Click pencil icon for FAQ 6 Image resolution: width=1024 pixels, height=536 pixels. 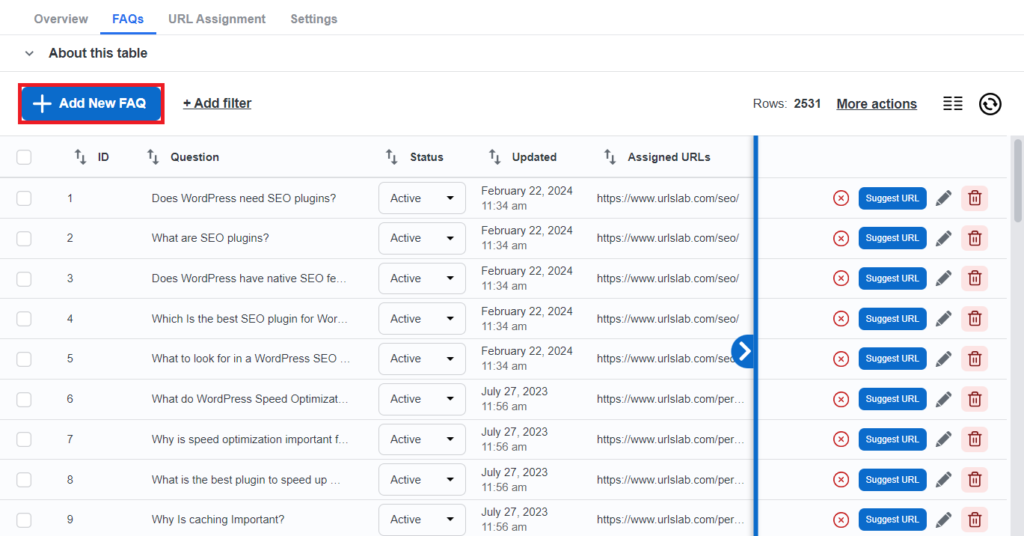point(943,399)
